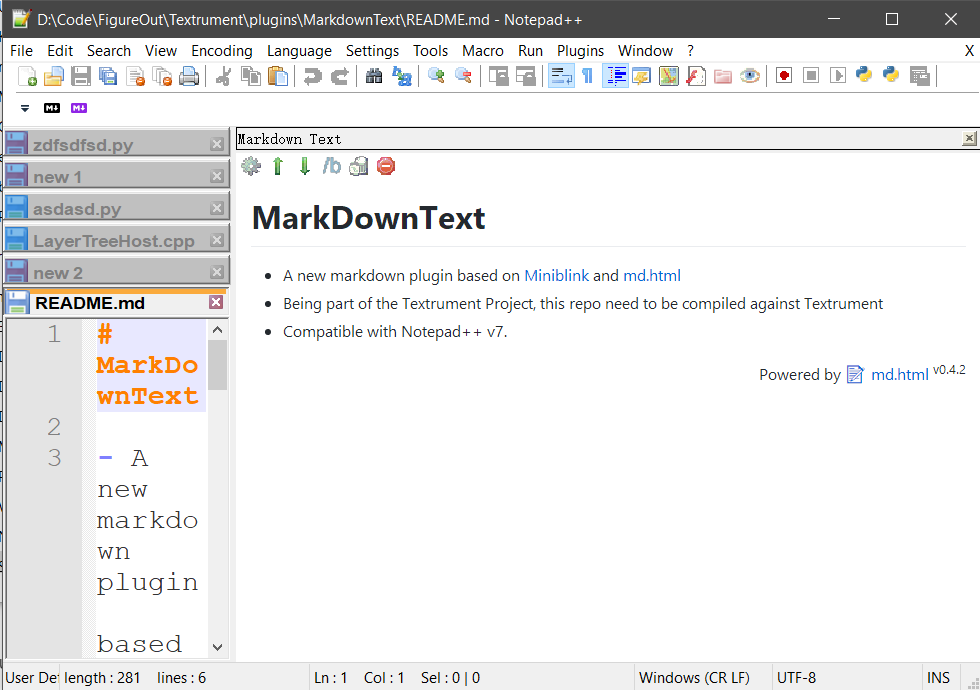Toggle Show All Characters pilcrow icon
The width and height of the screenshot is (980, 690).
pos(588,76)
